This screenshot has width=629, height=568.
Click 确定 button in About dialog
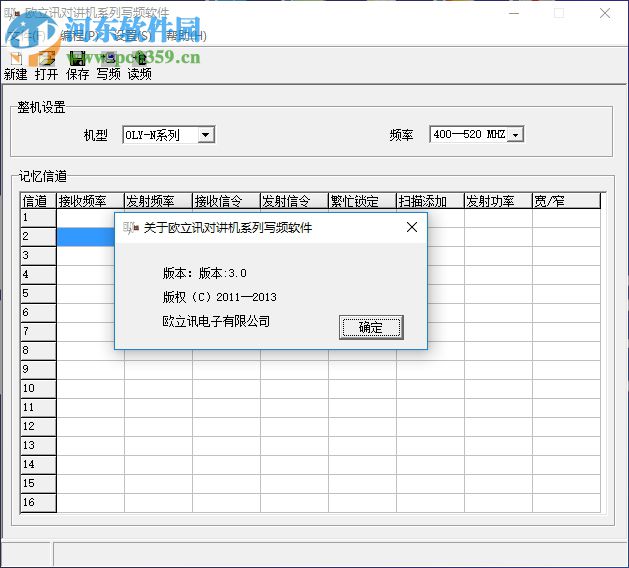click(371, 327)
